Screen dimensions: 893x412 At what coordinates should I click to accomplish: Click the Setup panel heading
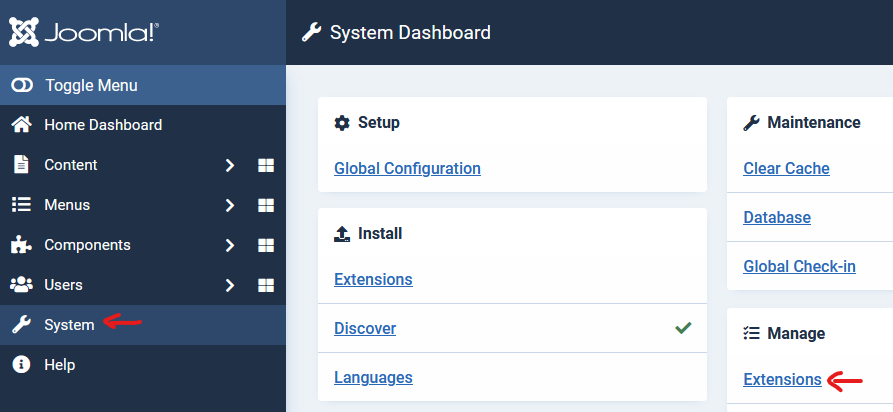pyautogui.click(x=379, y=123)
